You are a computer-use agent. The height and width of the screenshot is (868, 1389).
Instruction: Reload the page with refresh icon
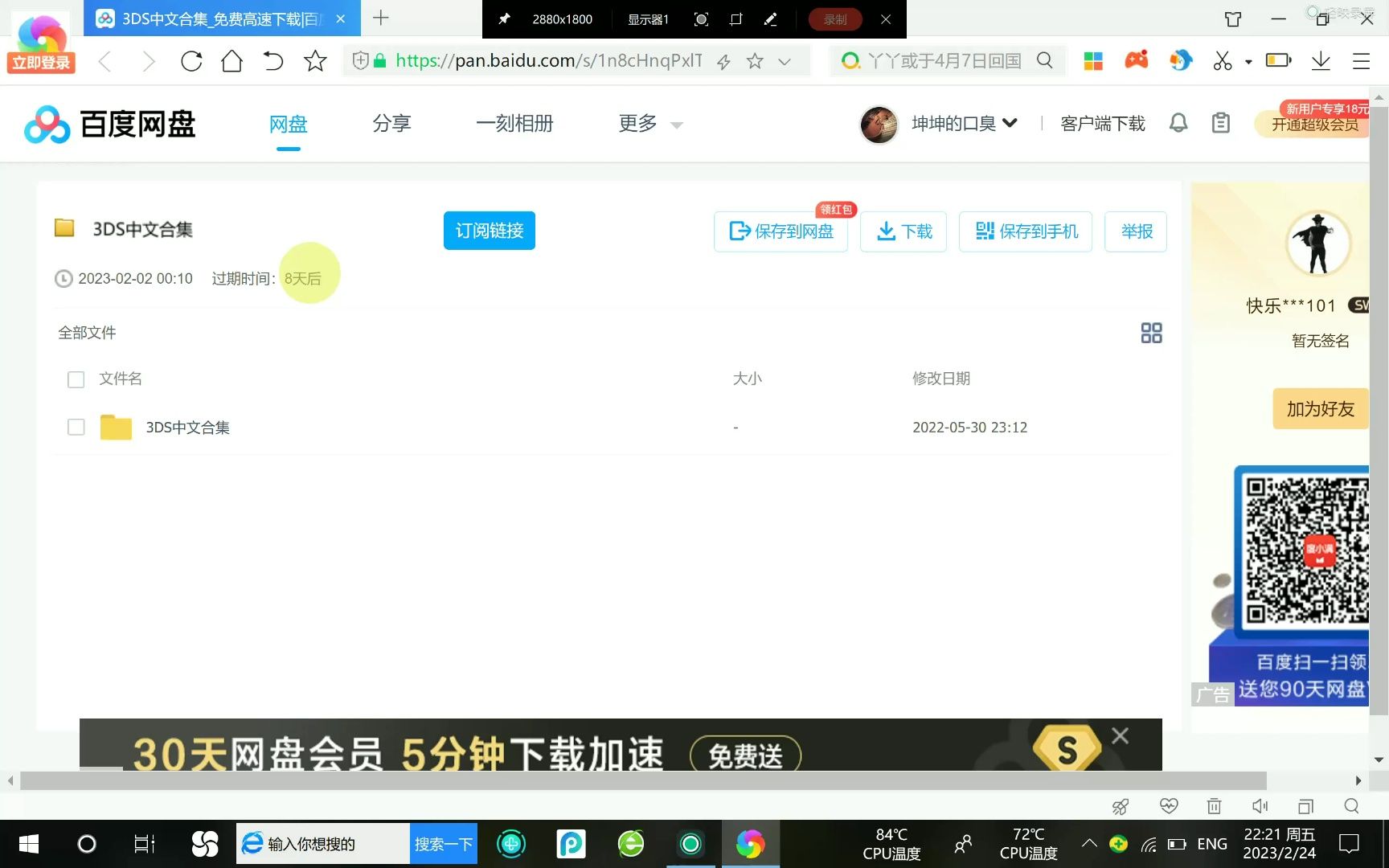(191, 61)
